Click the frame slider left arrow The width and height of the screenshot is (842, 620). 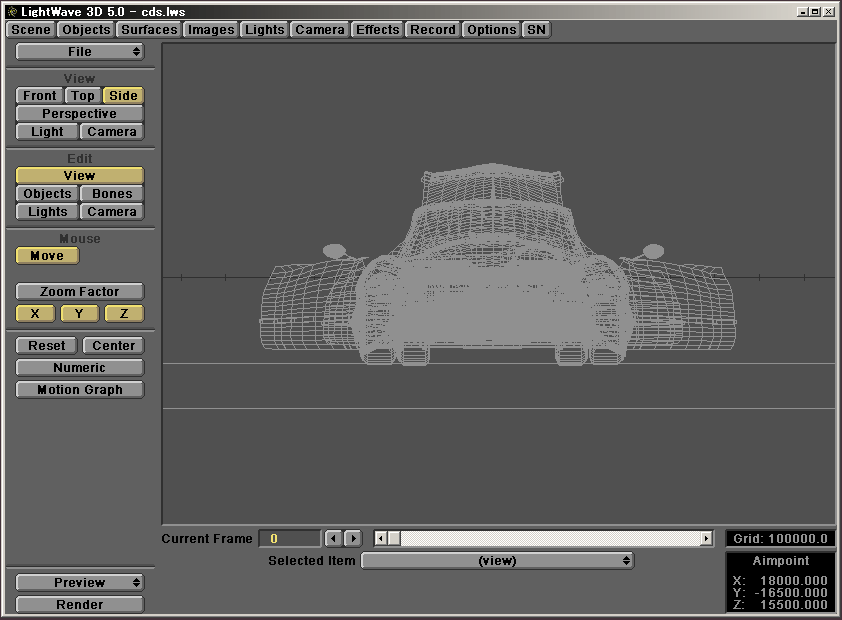[381, 539]
